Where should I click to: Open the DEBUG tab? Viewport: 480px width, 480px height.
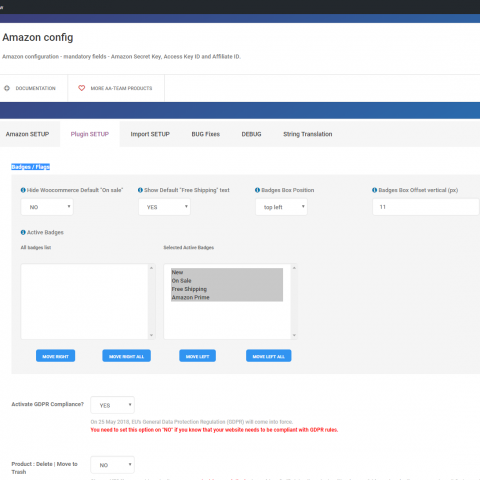point(251,134)
